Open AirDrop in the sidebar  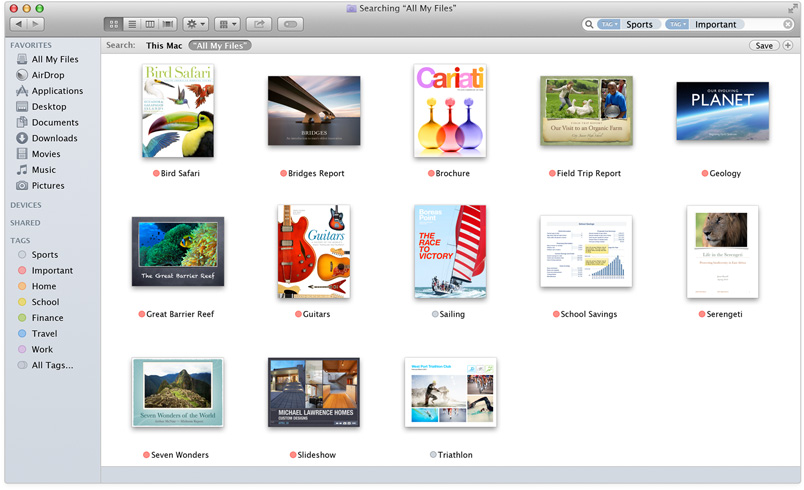coord(48,75)
